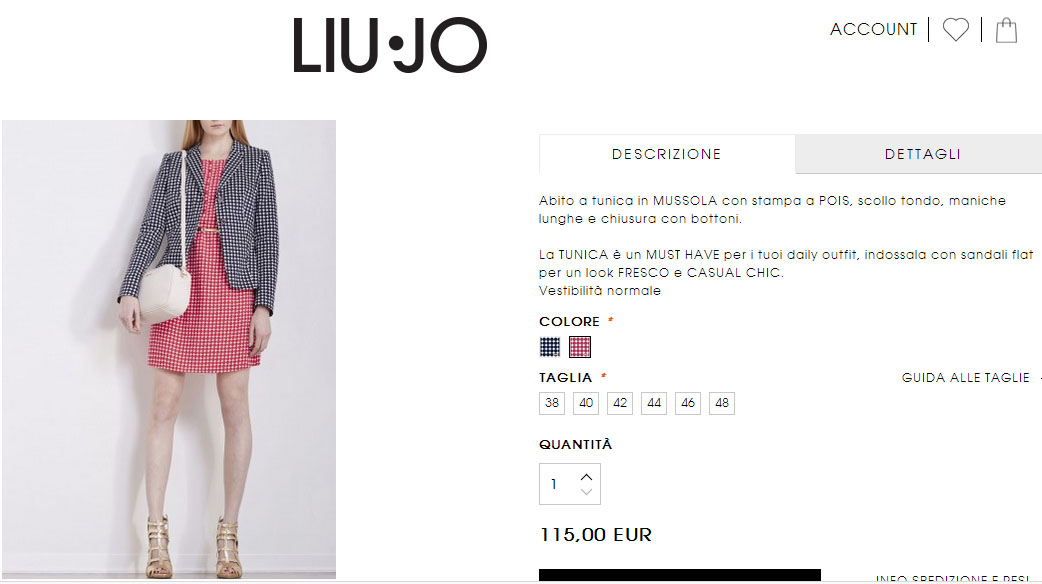The image size is (1042, 584).
Task: Open the ACCOUNT link
Action: coord(873,30)
